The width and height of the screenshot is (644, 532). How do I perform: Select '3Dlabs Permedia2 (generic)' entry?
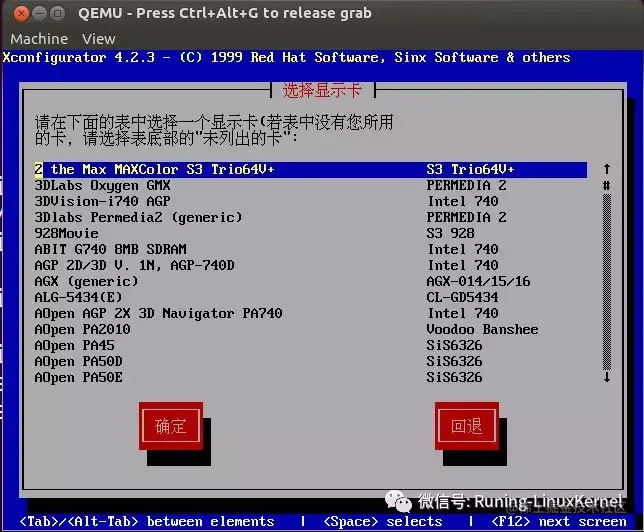138,217
